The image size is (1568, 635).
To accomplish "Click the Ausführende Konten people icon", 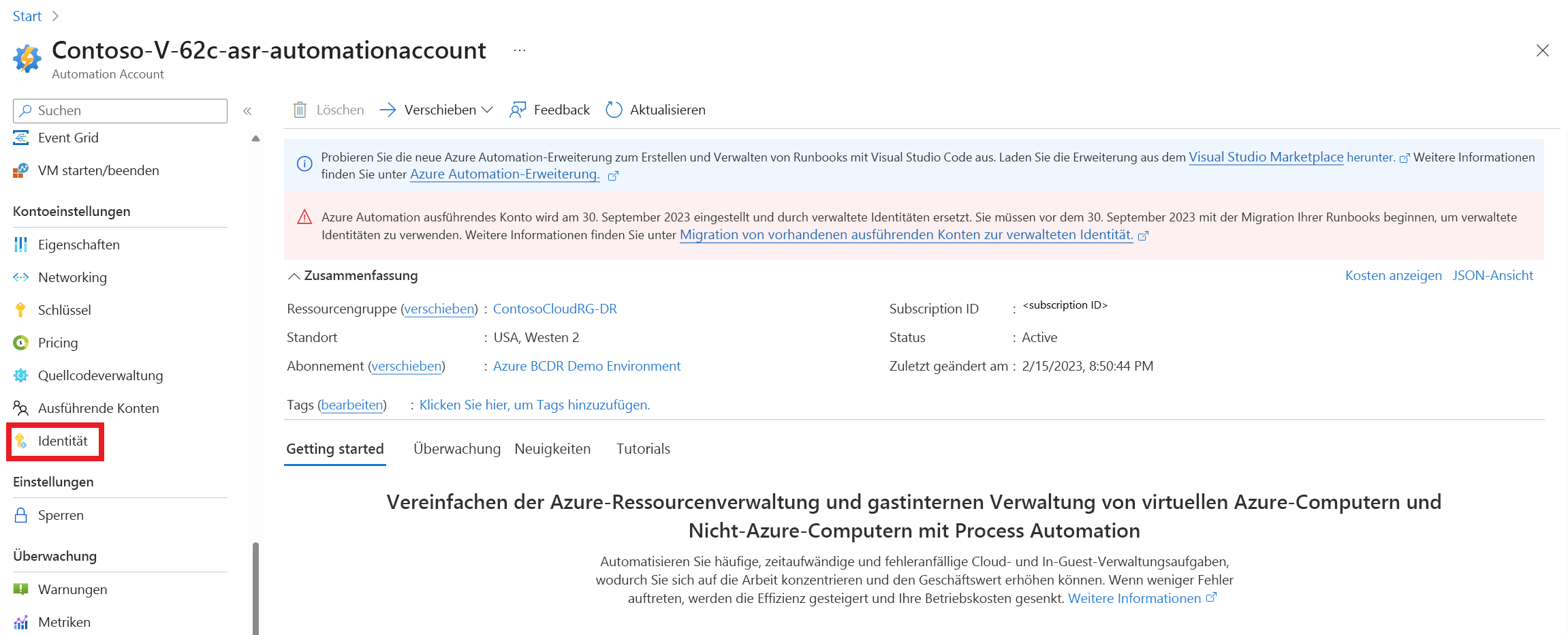I will (21, 408).
